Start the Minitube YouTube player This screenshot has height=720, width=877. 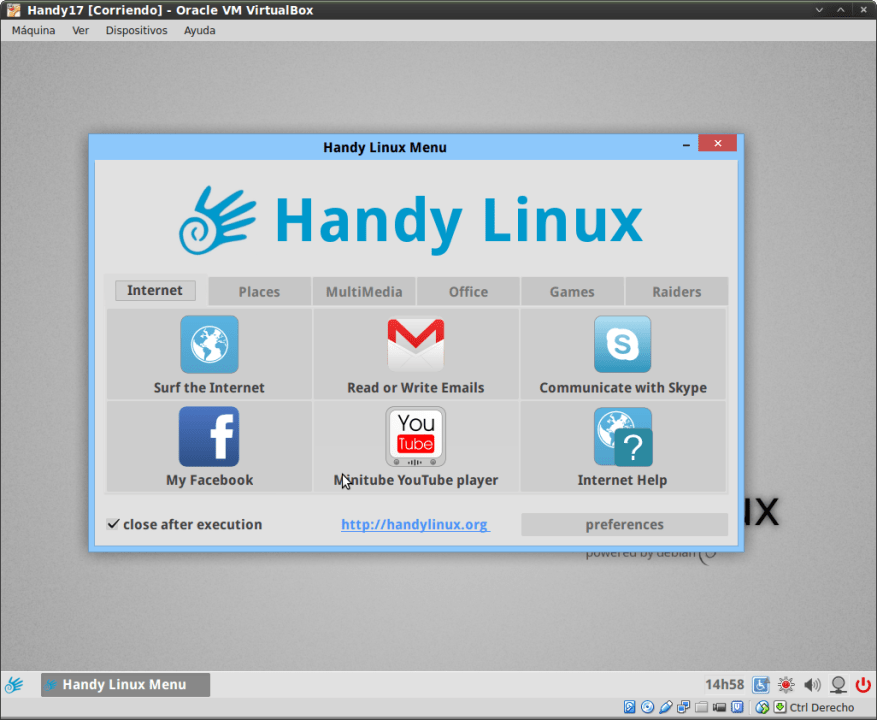click(x=415, y=436)
